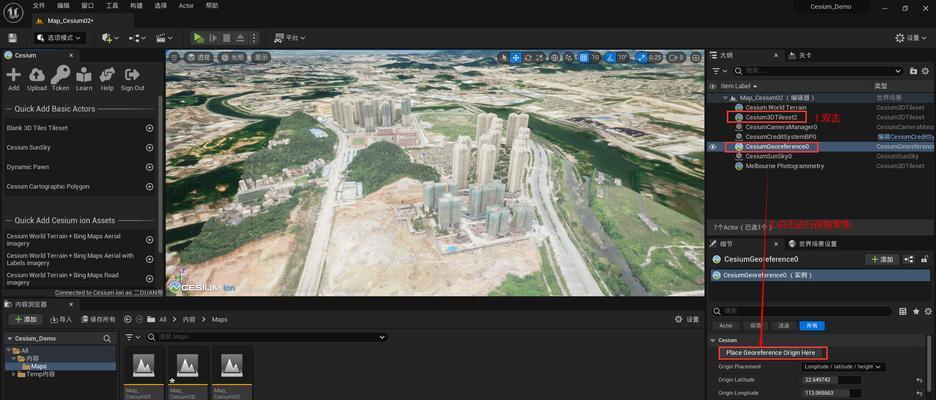This screenshot has width=936, height=400.
Task: Open the 透视 perspective view menu
Action: pyautogui.click(x=199, y=58)
